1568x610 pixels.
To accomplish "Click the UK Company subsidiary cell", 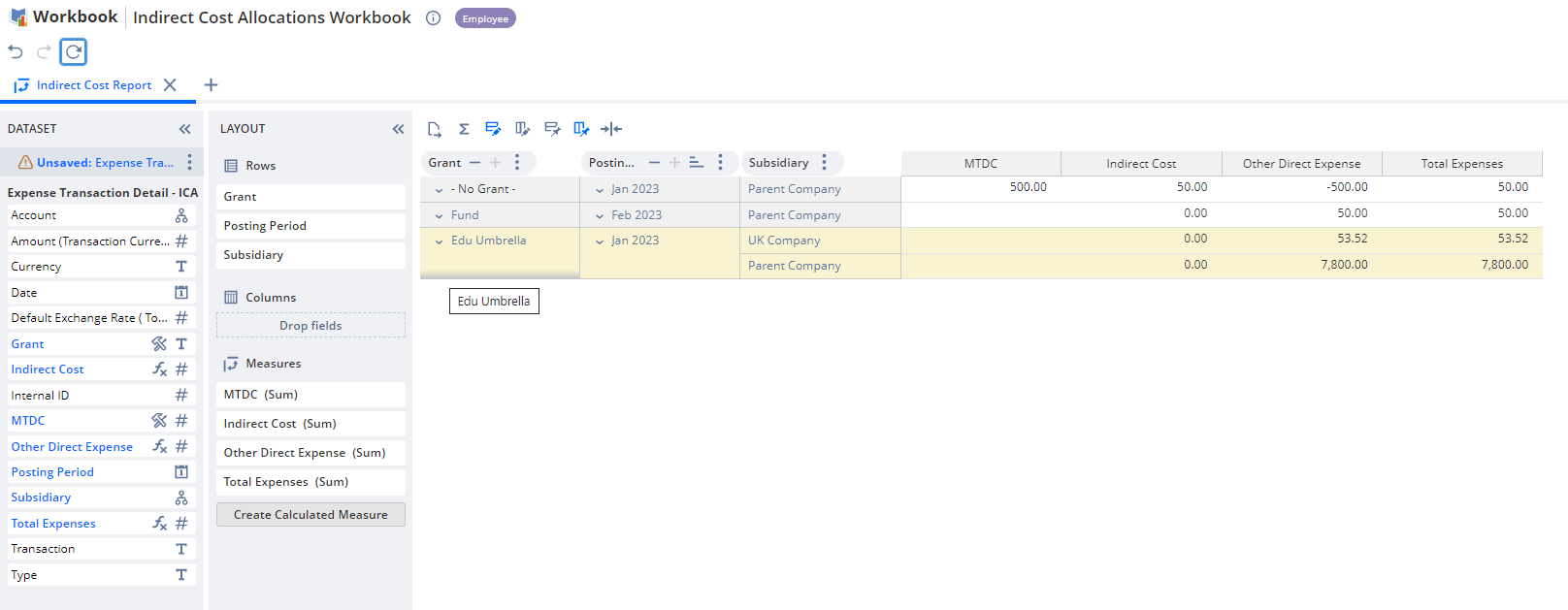I will [820, 241].
